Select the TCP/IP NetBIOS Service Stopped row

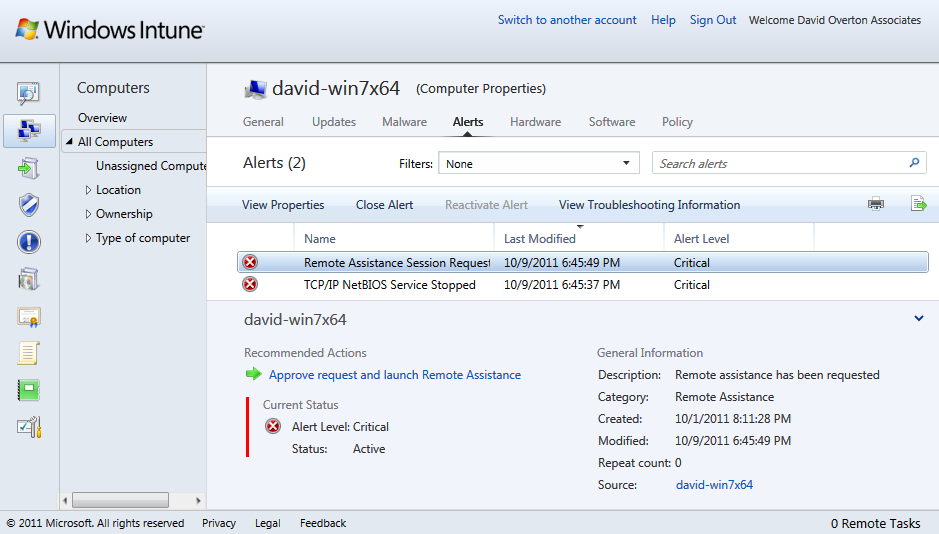(x=582, y=284)
